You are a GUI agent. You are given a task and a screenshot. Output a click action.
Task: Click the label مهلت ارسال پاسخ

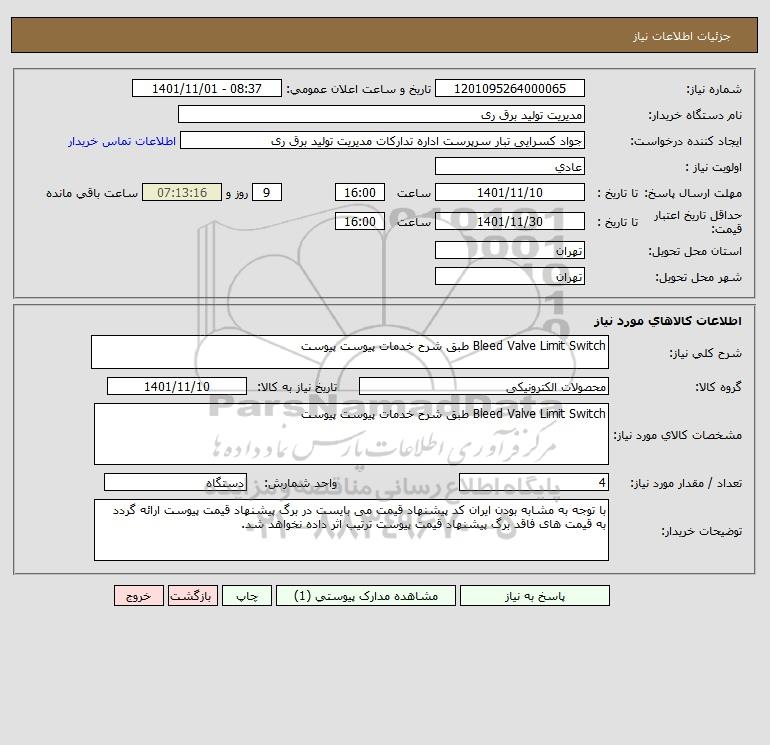(693, 193)
